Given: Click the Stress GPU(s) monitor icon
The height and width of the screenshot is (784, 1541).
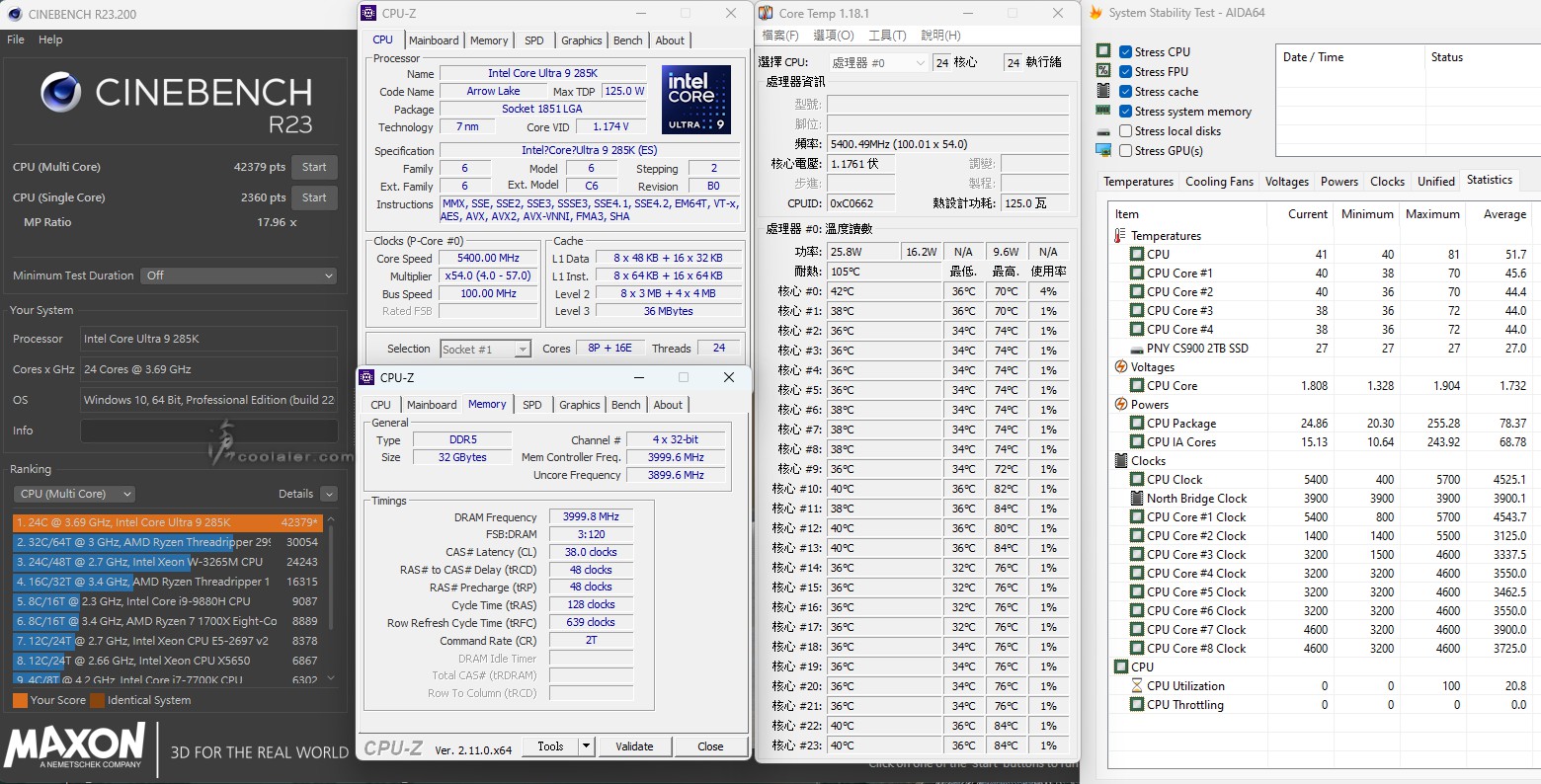Looking at the screenshot, I should click(x=1103, y=150).
